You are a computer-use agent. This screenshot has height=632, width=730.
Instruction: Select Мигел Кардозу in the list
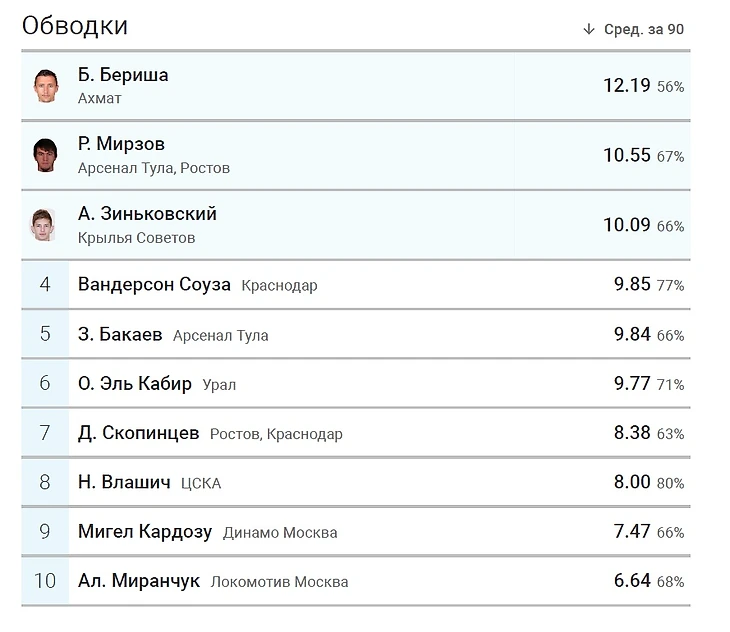(145, 531)
